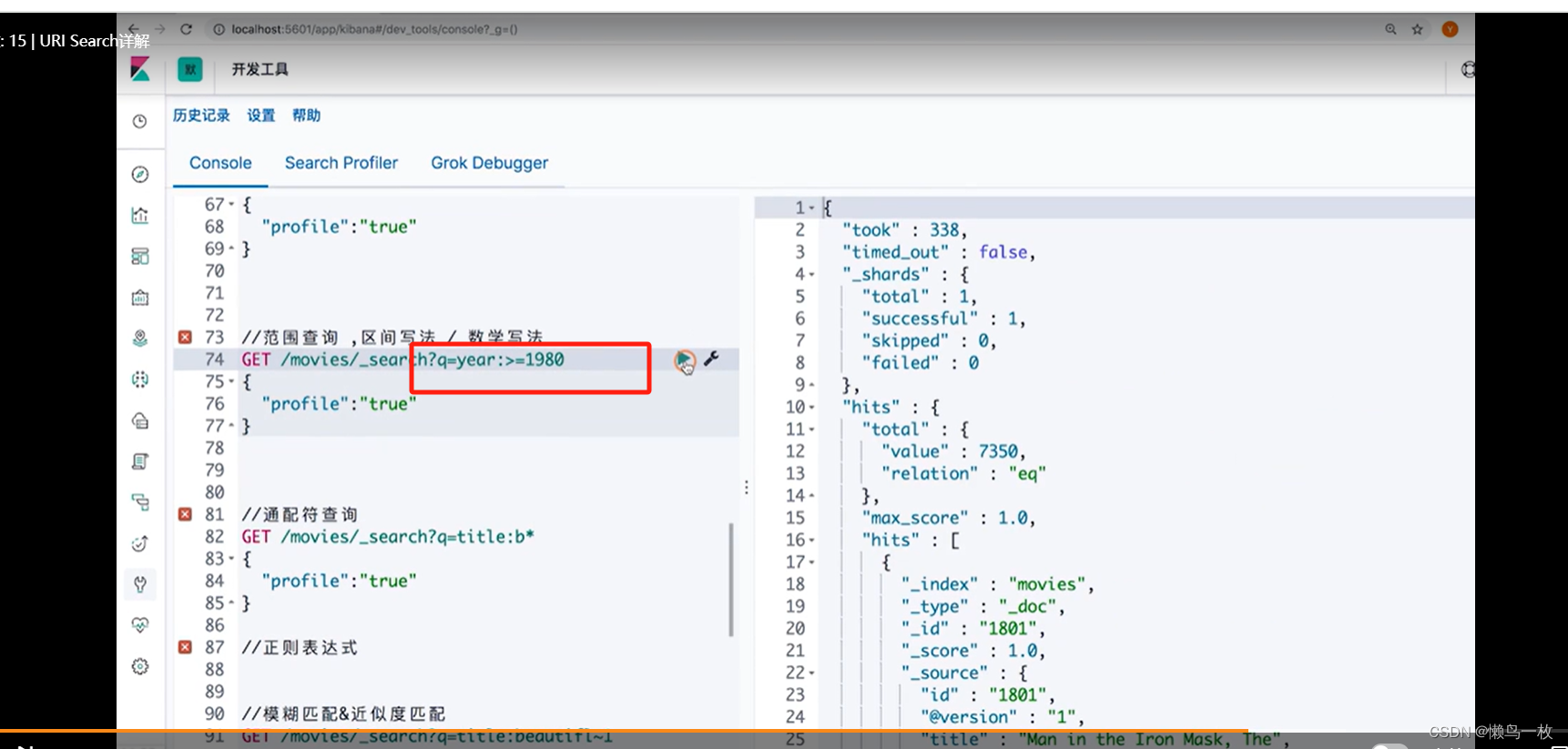Open Recently viewed clock icon
Screen dimensions: 1568x749
point(140,121)
